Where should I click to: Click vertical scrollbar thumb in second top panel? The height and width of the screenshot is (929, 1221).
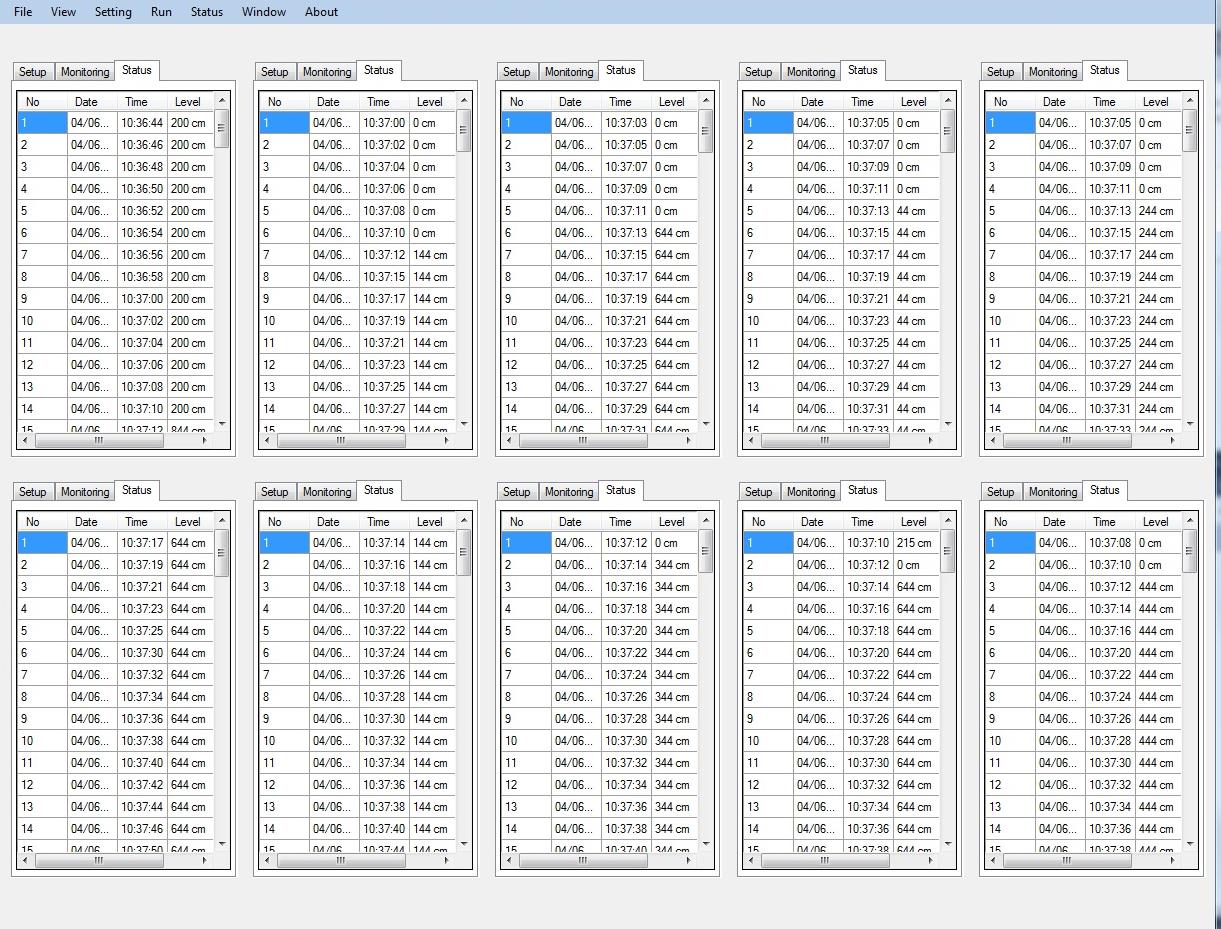464,130
